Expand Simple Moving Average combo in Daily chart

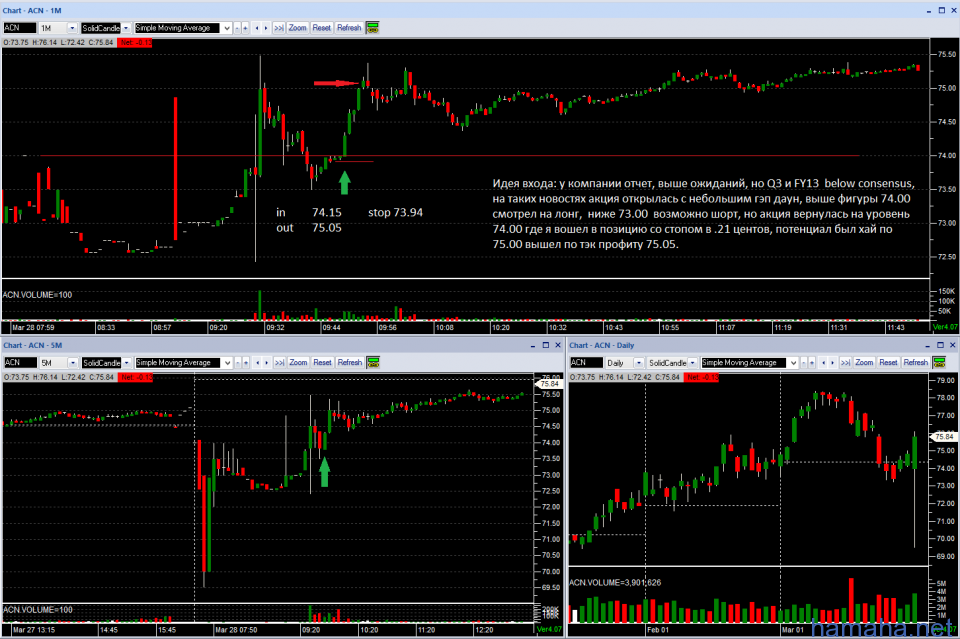[793, 362]
